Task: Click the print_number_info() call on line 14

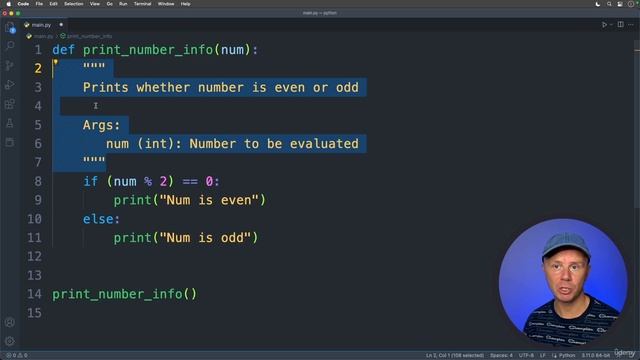Action: pyautogui.click(x=124, y=294)
